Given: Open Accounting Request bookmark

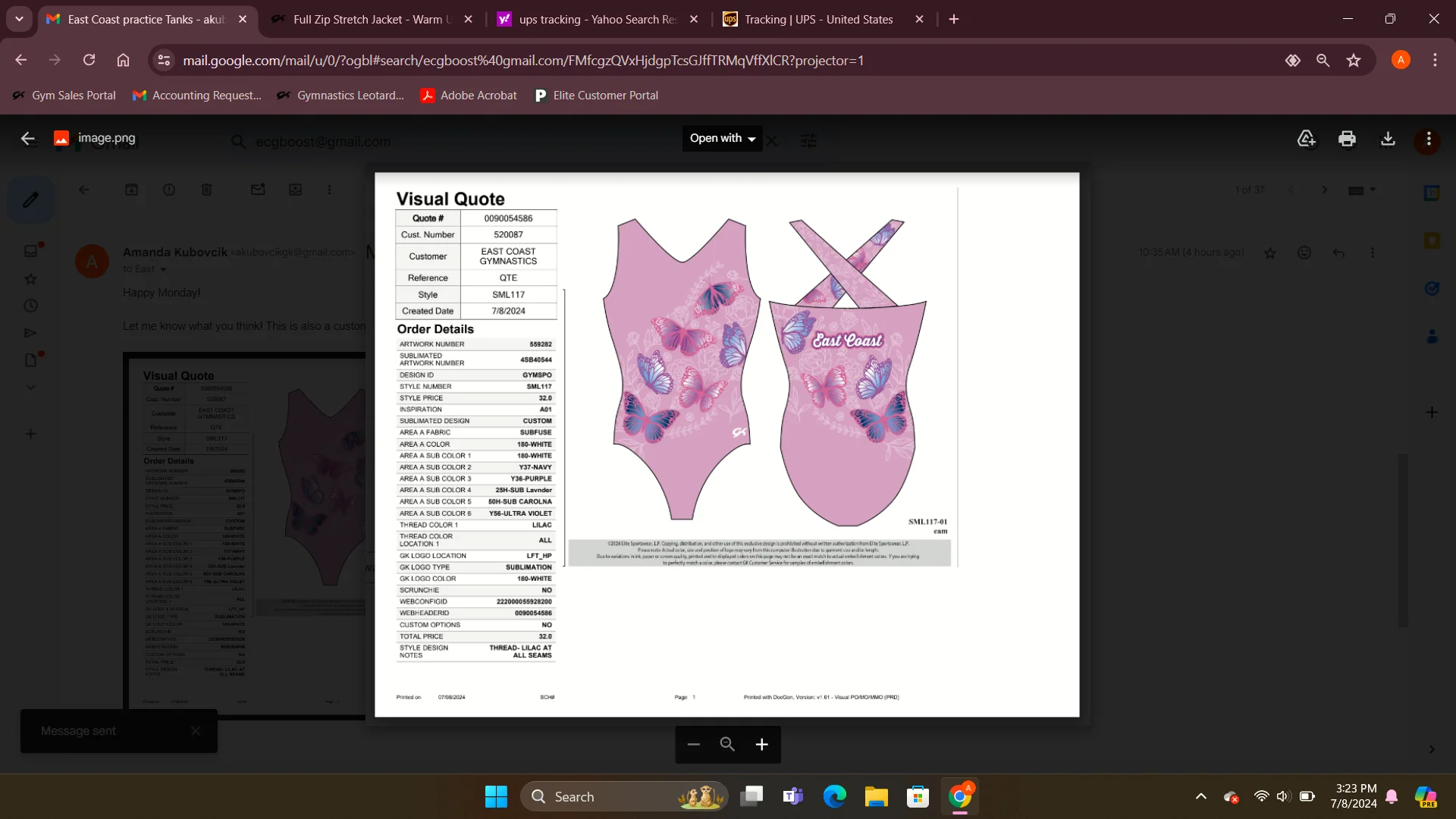Looking at the screenshot, I should tap(197, 96).
